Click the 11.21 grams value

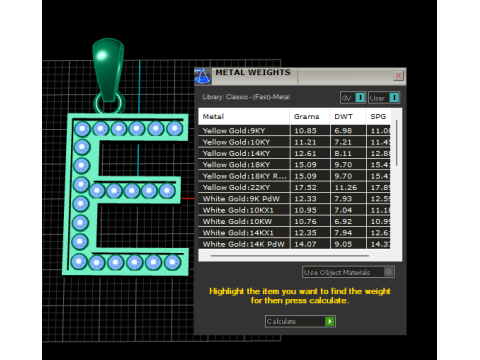click(x=305, y=142)
